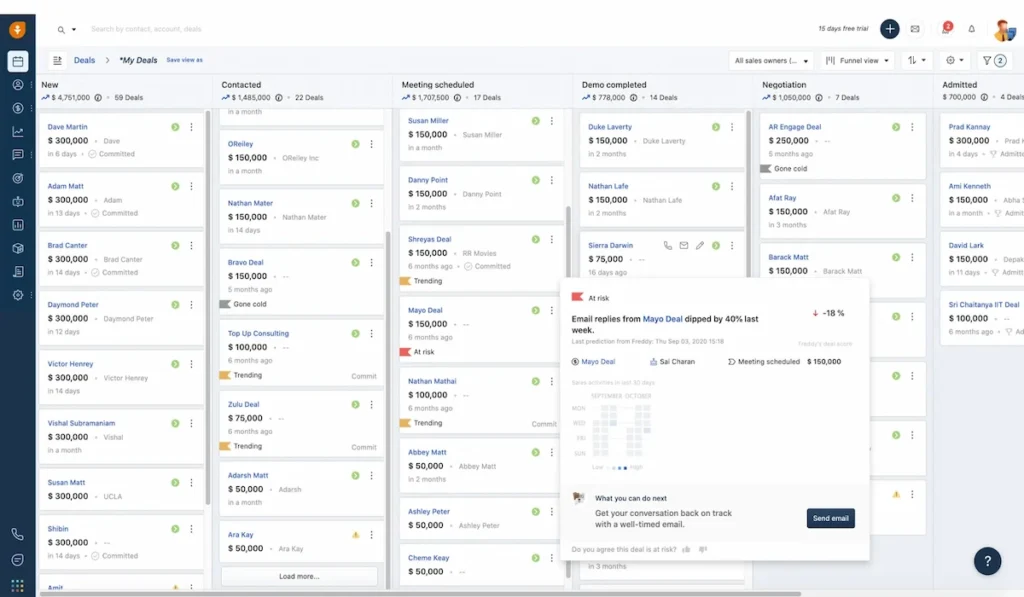Click the Deals breadcrumb item

(x=85, y=60)
